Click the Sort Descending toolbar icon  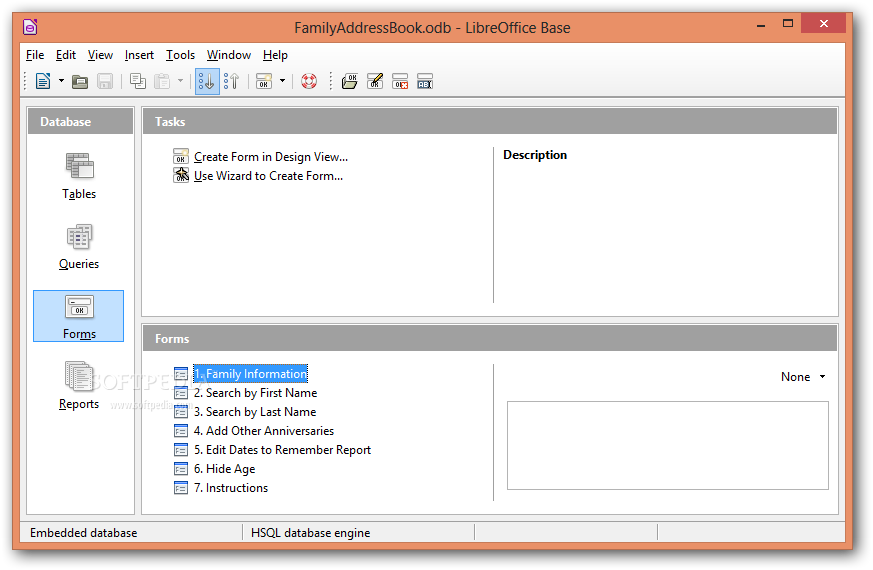(232, 82)
